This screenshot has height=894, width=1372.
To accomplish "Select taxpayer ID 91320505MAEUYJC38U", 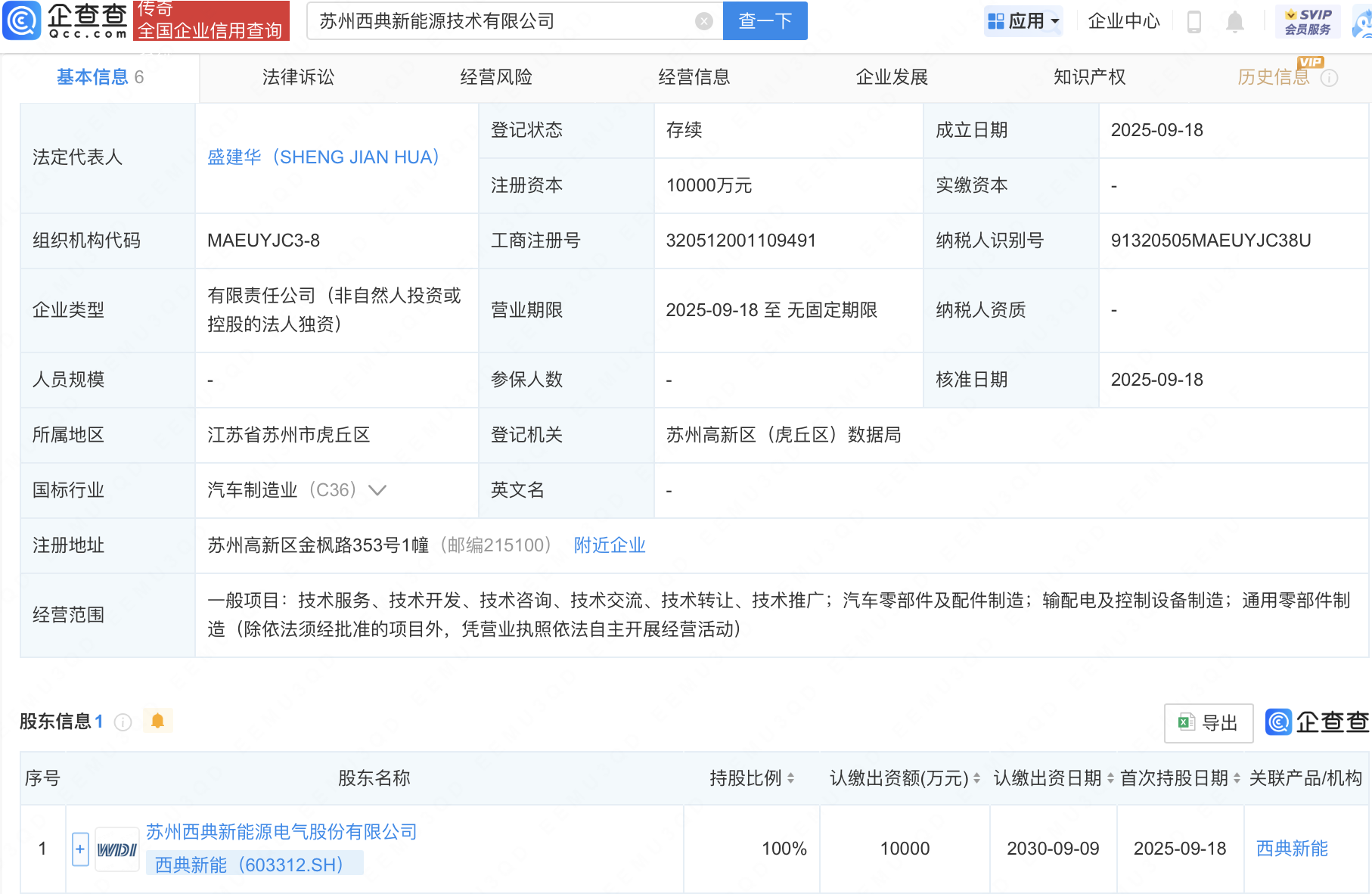I will click(x=1211, y=241).
